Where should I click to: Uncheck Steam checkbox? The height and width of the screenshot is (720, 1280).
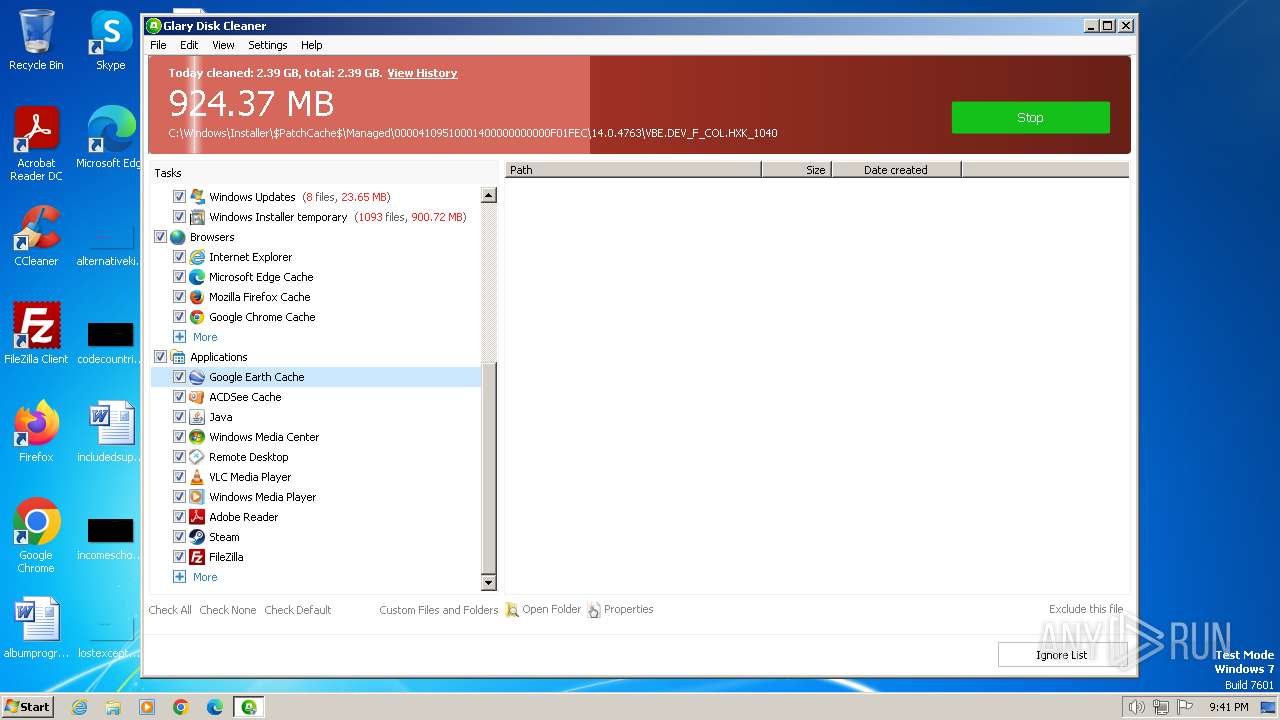pyautogui.click(x=180, y=537)
